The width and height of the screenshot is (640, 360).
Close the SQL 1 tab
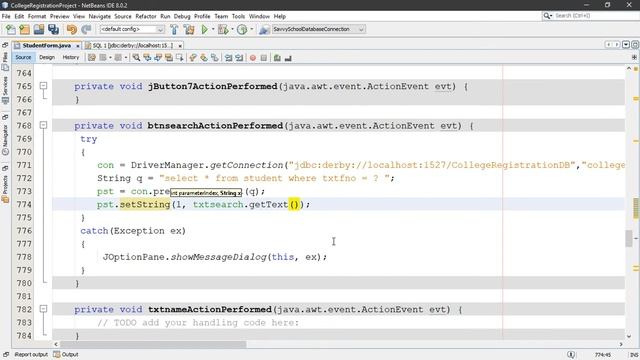(180, 46)
